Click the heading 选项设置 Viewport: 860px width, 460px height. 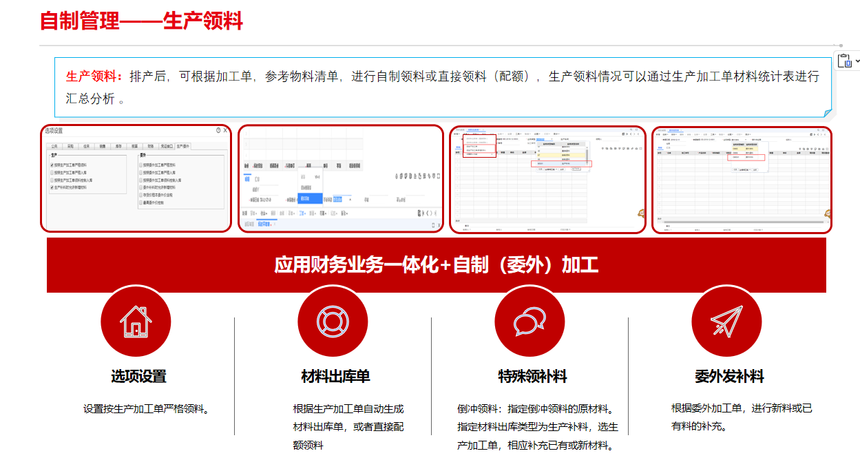[138, 377]
